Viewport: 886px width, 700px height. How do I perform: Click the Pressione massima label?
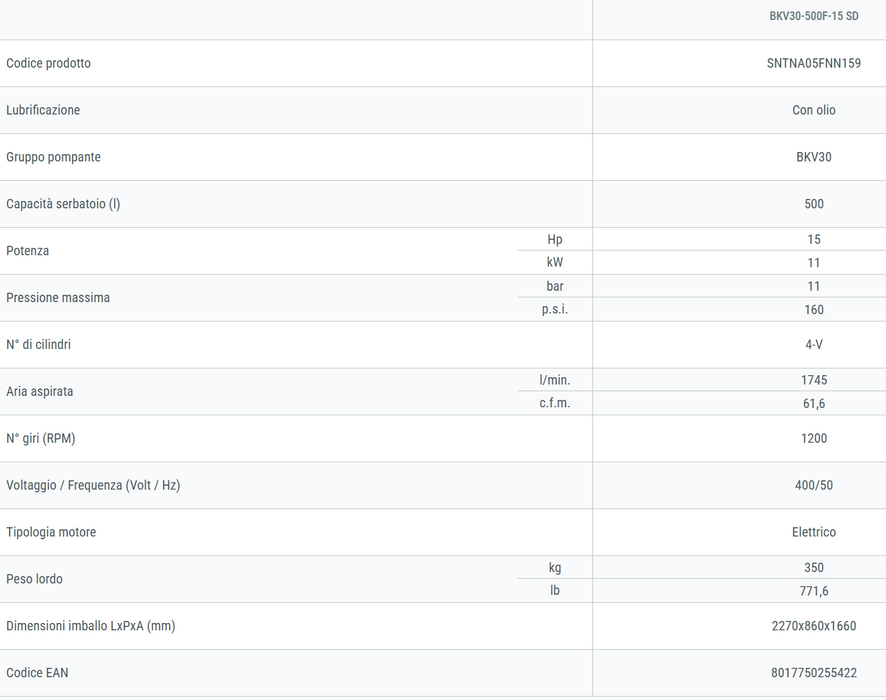(x=58, y=298)
